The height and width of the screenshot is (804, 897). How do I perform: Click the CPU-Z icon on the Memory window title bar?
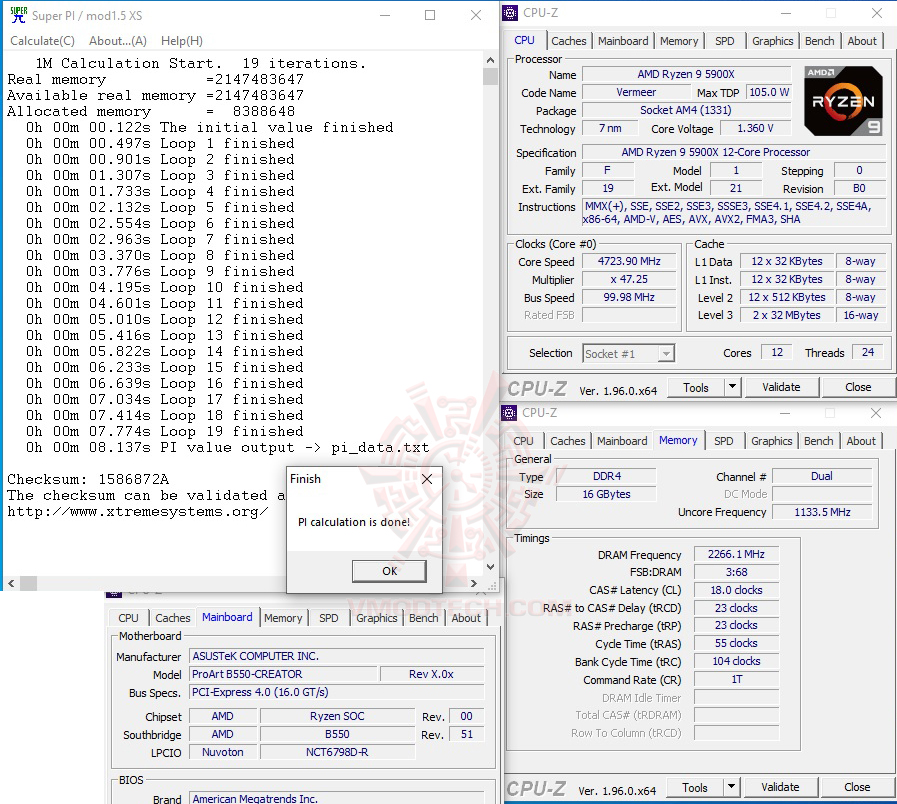(x=509, y=412)
